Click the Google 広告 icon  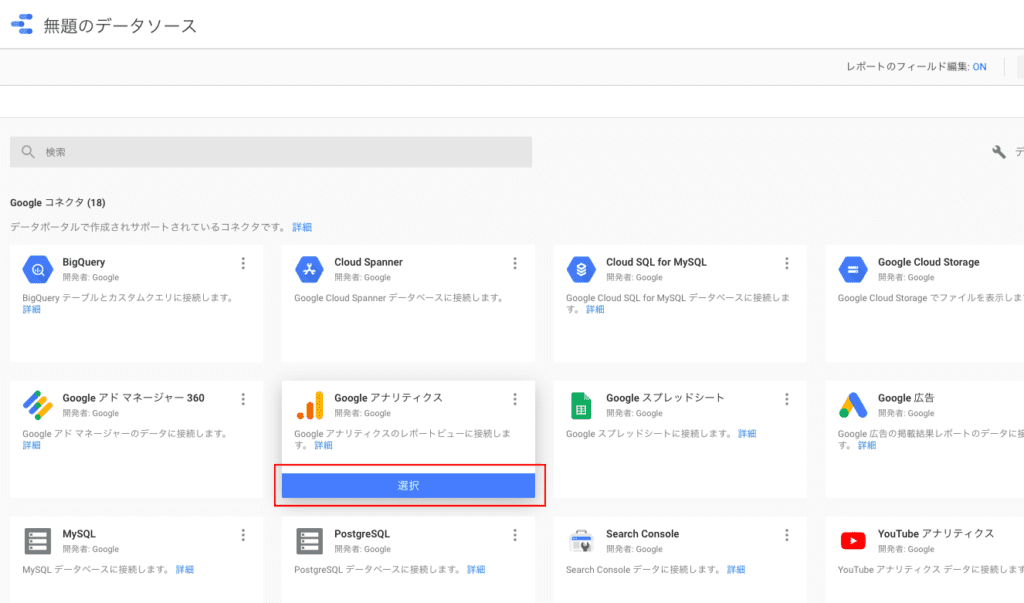tap(853, 405)
